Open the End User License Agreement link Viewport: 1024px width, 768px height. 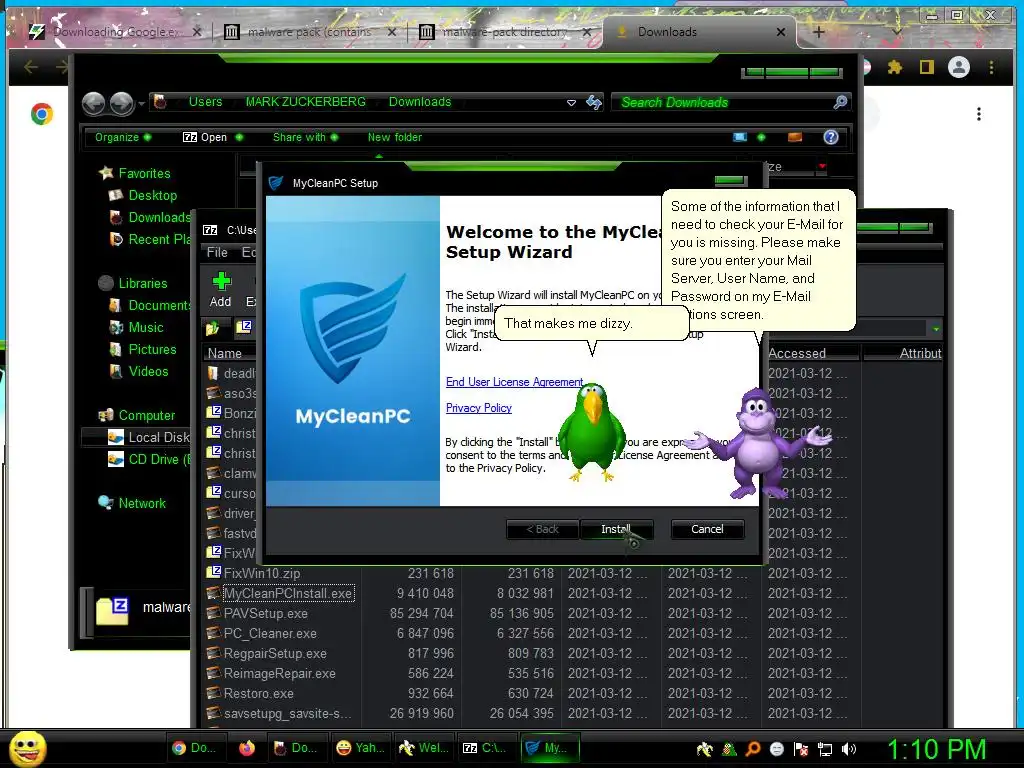pyautogui.click(x=514, y=382)
